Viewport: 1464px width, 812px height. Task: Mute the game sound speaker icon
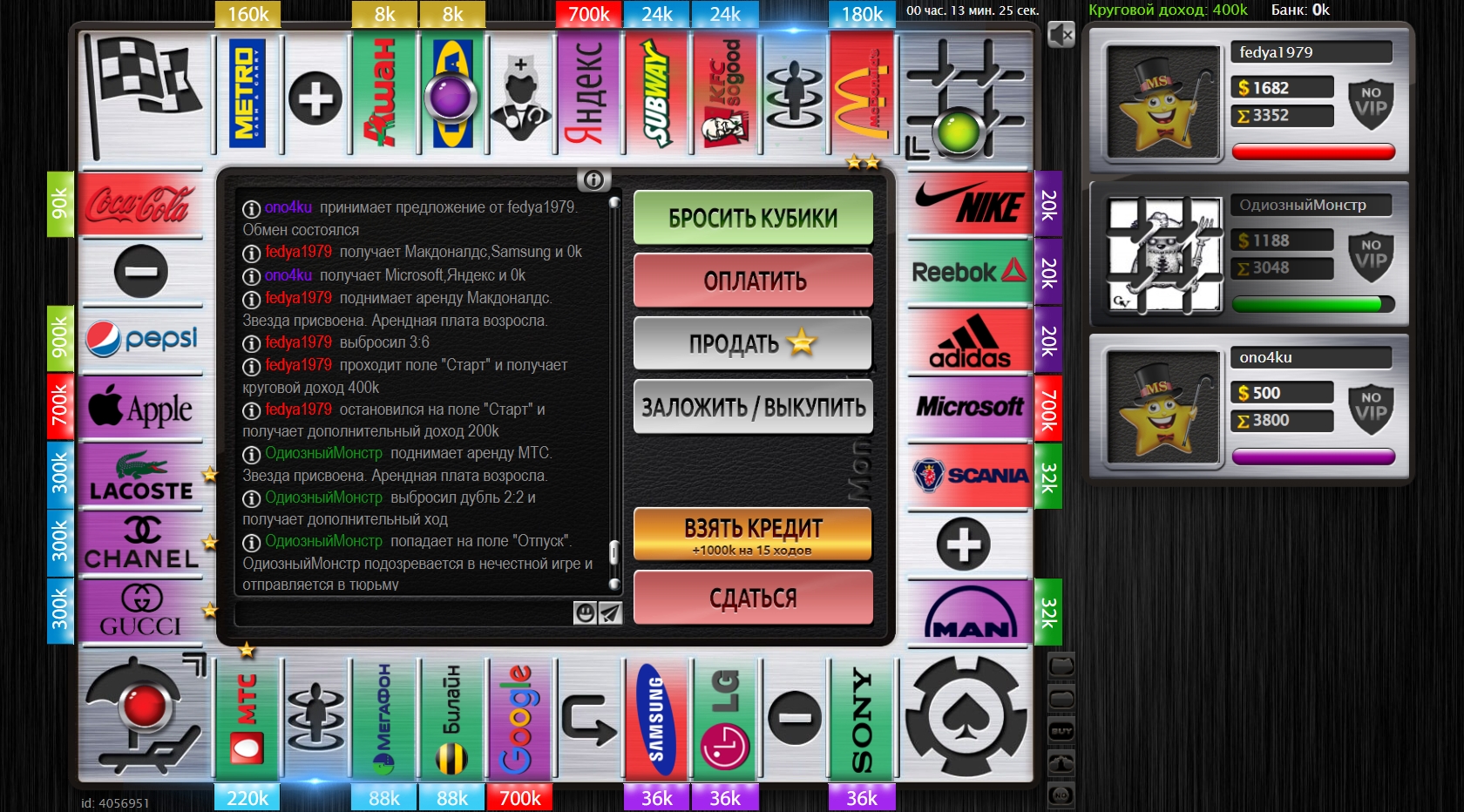pos(1061,35)
